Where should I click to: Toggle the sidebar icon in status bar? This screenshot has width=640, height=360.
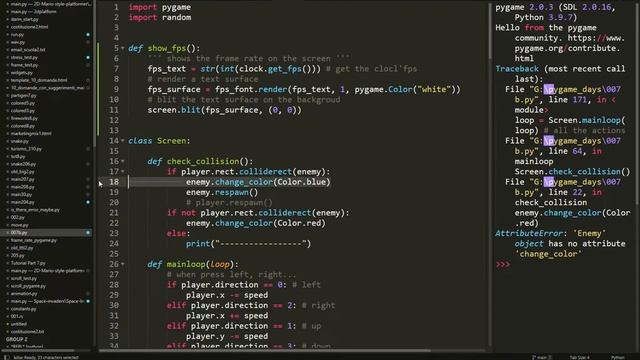click(7, 357)
